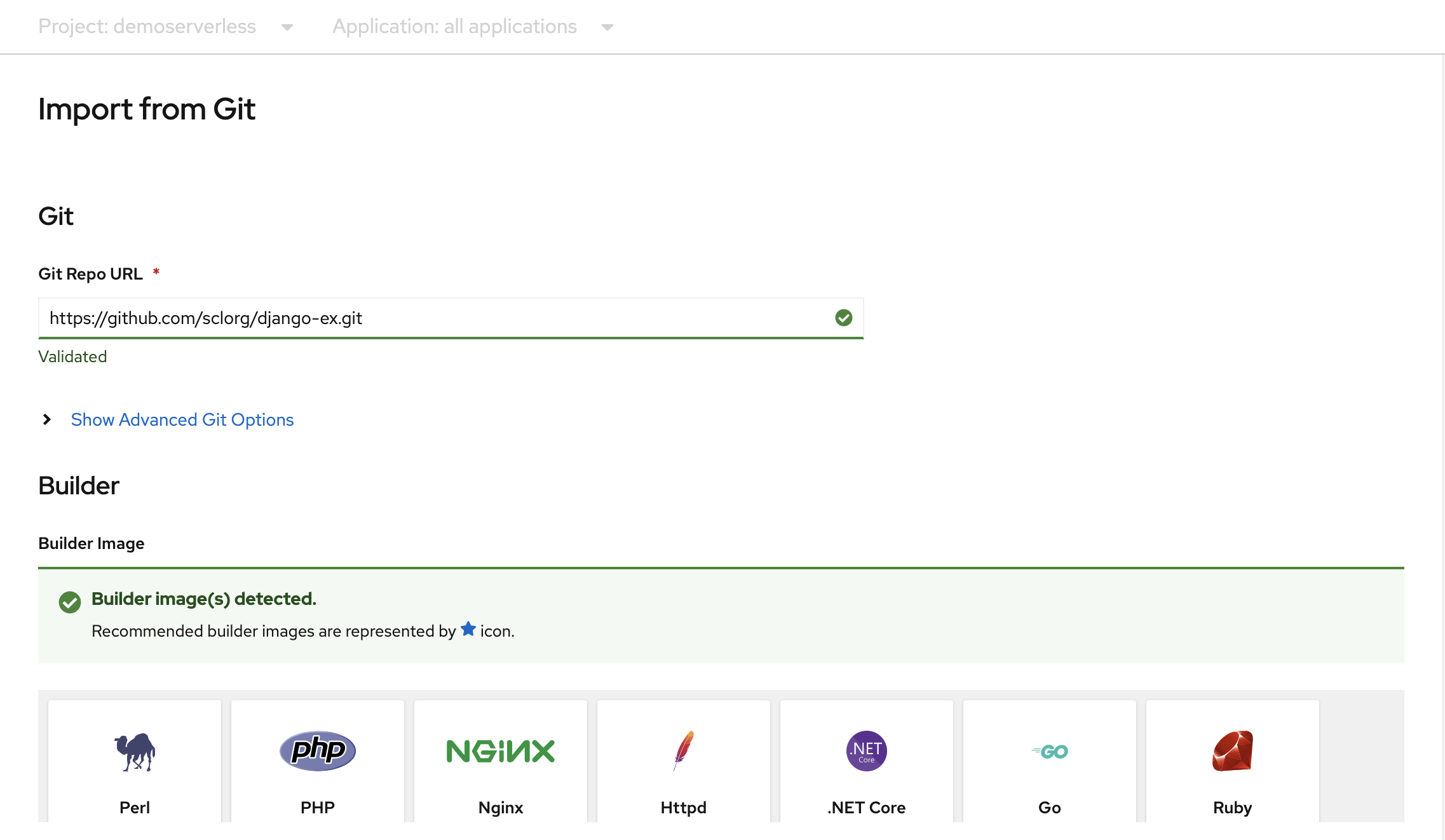Click the Git Repo URL input field
This screenshot has width=1445, height=840.
[x=451, y=317]
